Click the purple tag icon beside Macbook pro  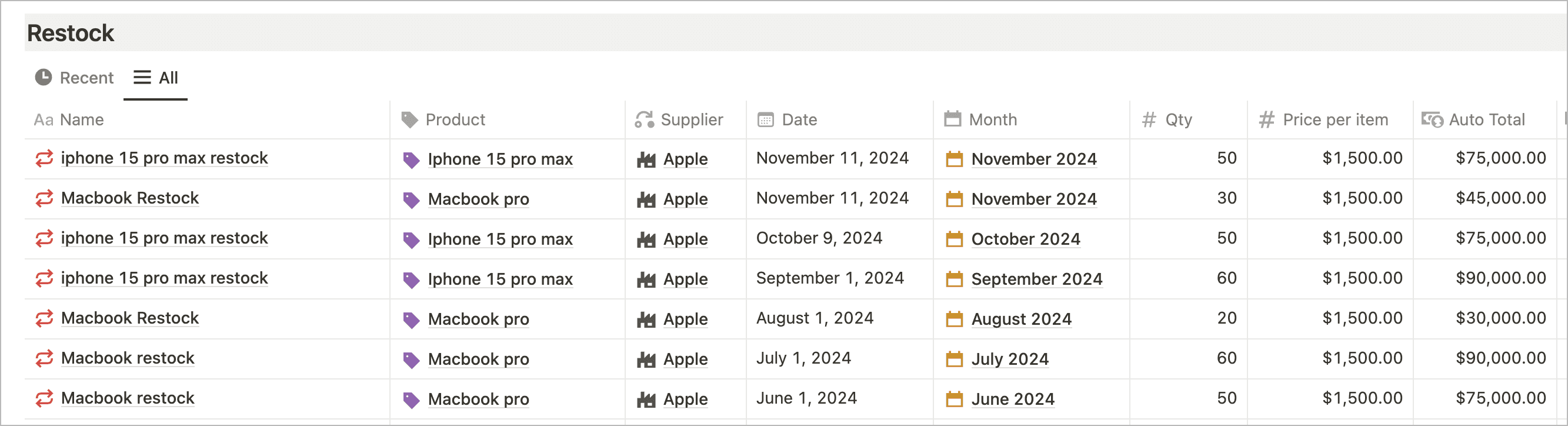click(412, 199)
